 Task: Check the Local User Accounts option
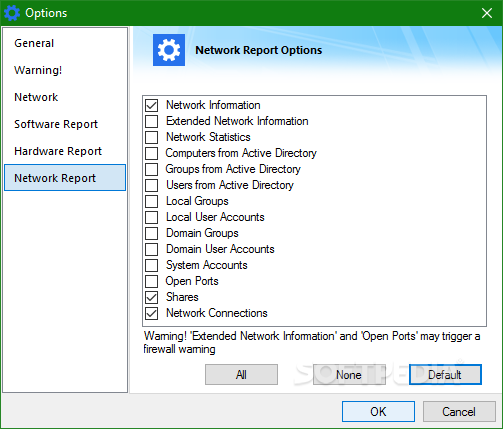point(152,217)
